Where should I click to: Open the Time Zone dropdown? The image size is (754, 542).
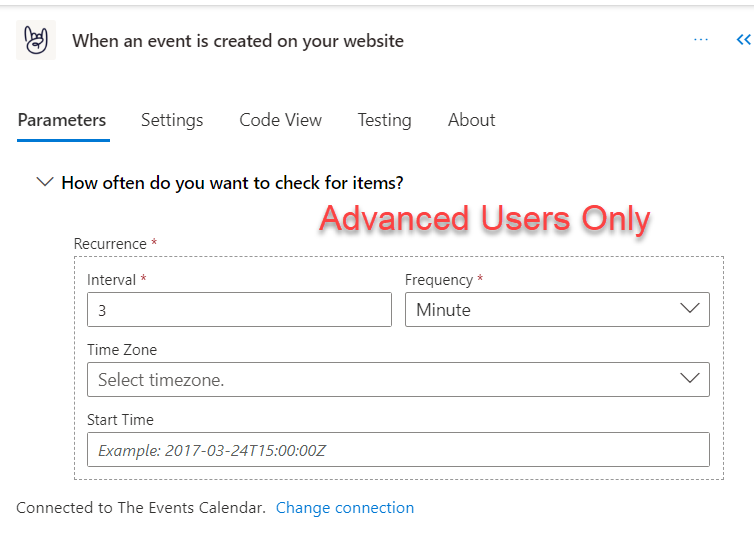[x=398, y=379]
